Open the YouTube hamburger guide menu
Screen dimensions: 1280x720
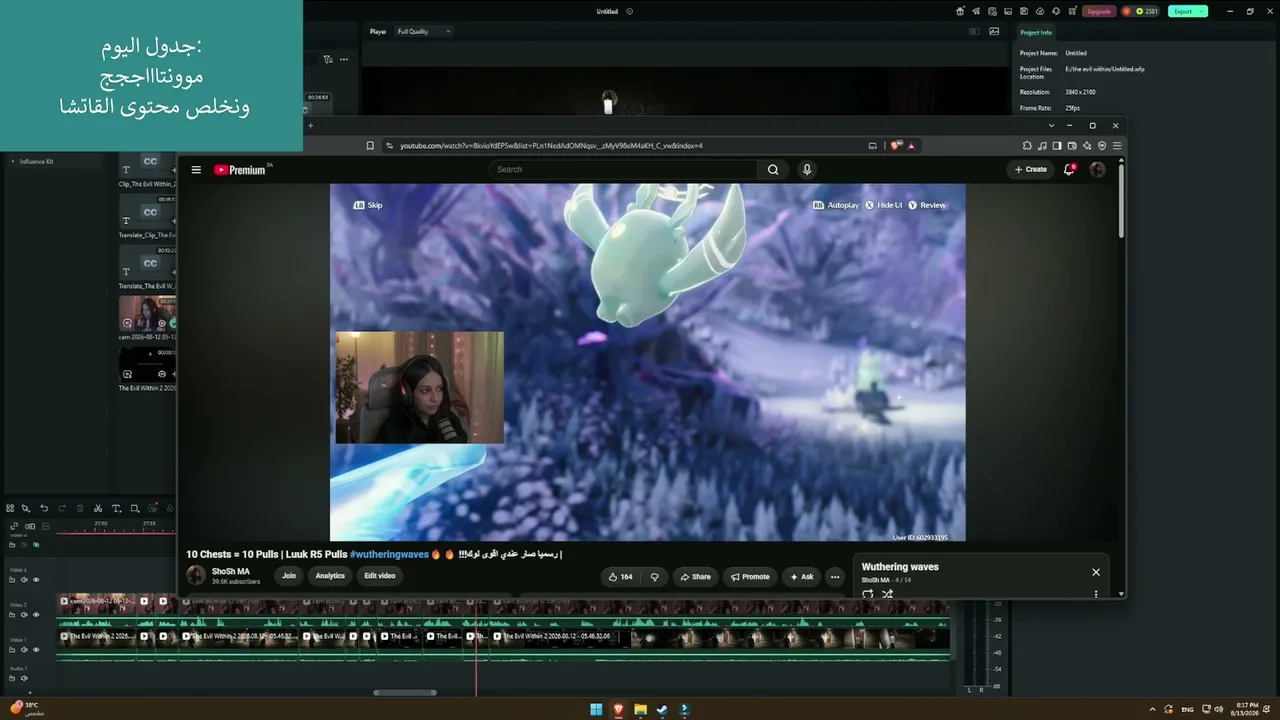(x=196, y=170)
